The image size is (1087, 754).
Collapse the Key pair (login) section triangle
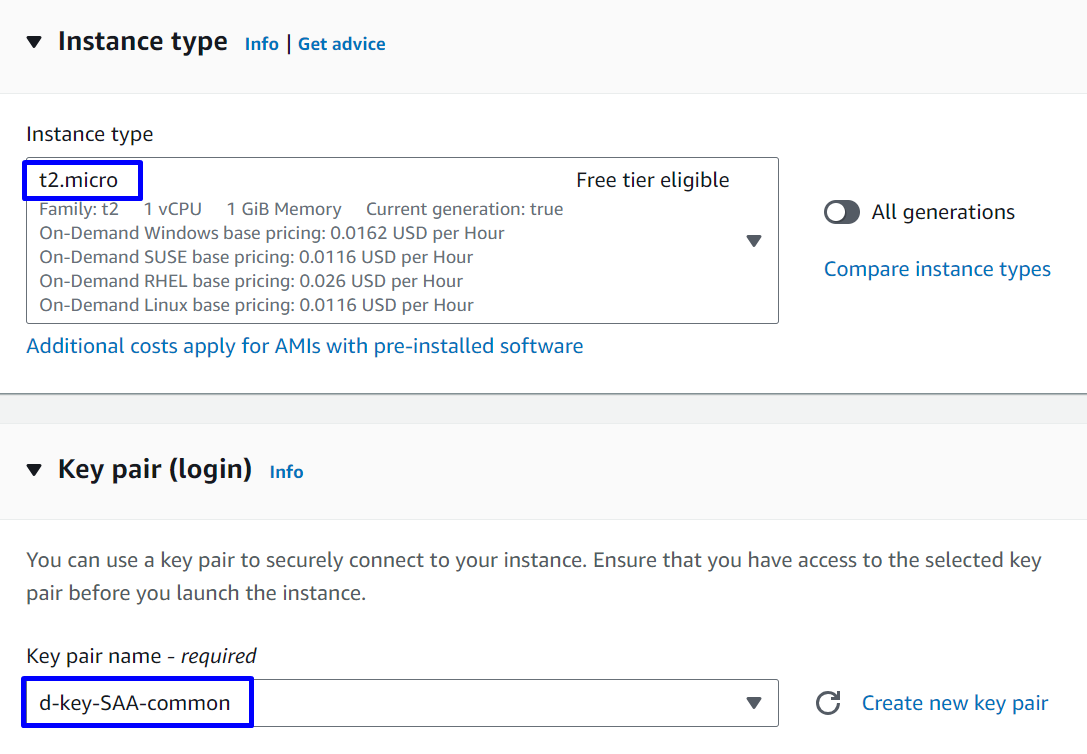click(35, 469)
